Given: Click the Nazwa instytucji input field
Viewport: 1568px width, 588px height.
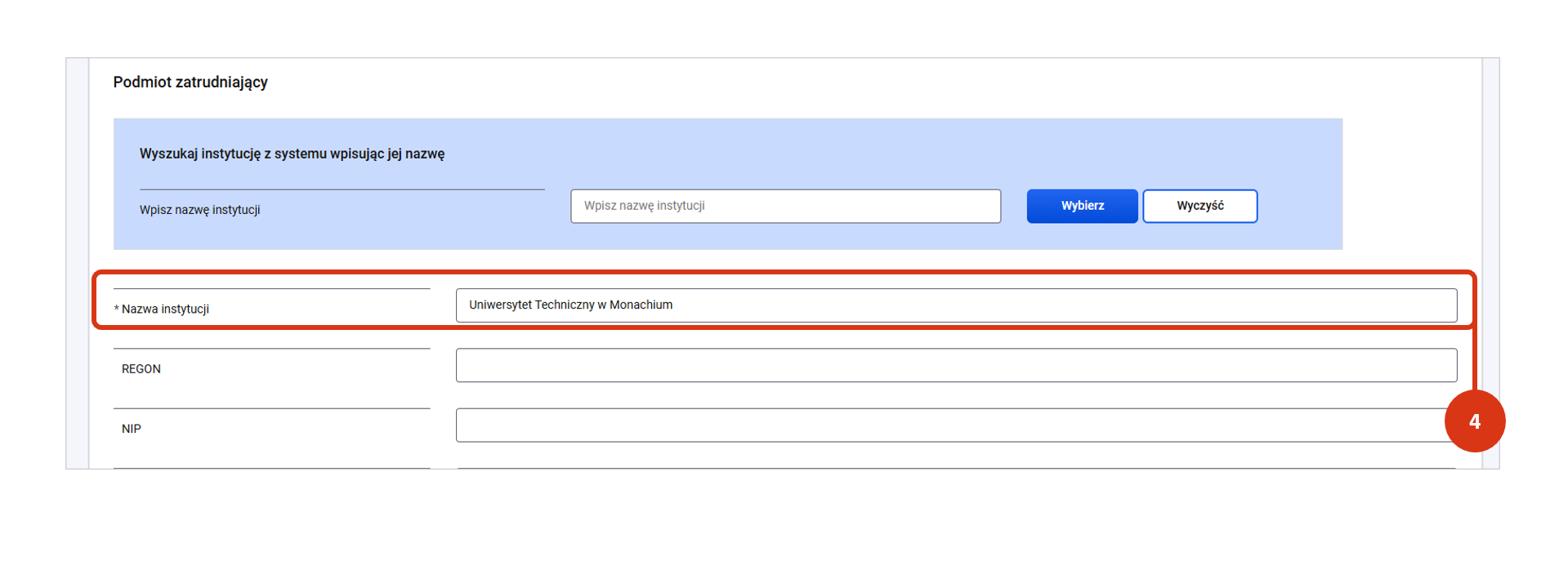Looking at the screenshot, I should pos(954,305).
